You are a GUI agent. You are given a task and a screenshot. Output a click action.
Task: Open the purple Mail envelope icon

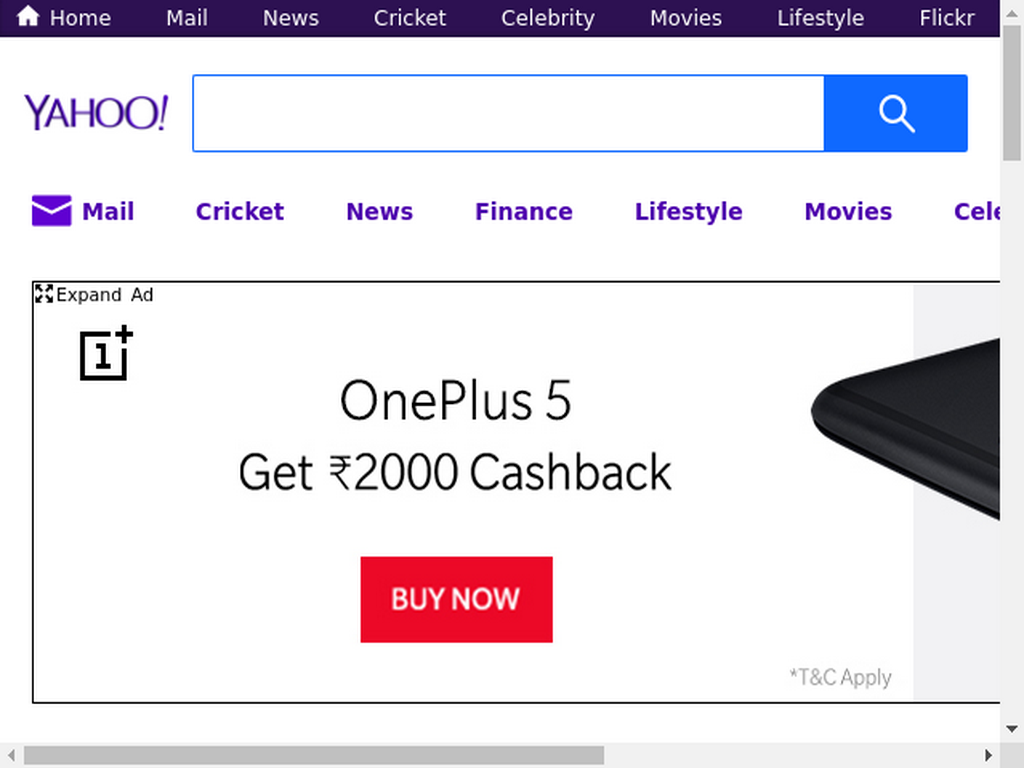point(52,210)
